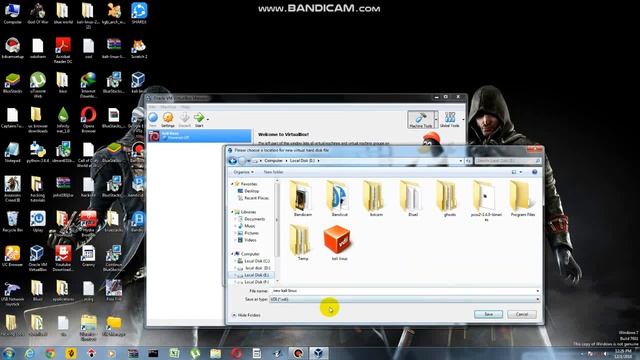
Task: Open the File name dropdown arrow
Action: tap(538, 291)
